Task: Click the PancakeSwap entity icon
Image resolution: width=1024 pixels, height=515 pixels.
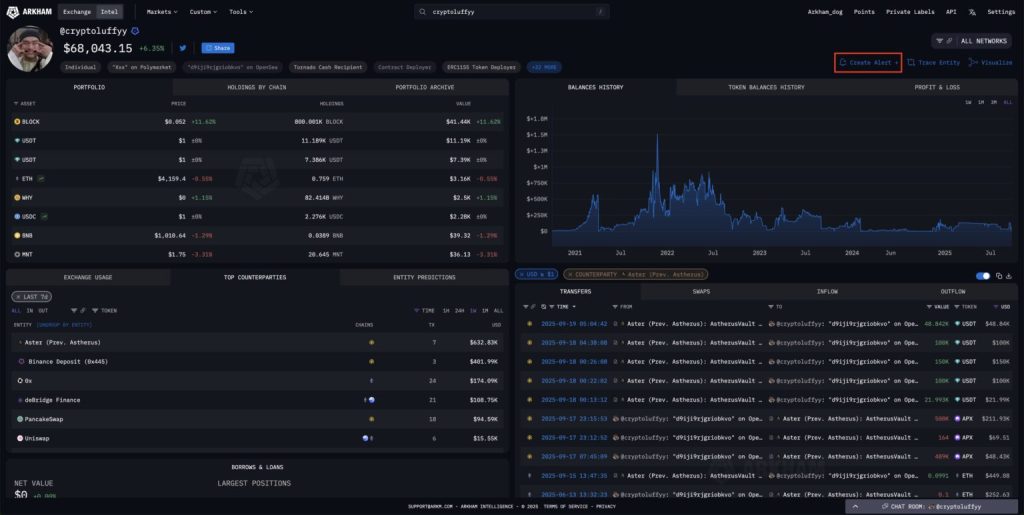Action: (x=20, y=419)
